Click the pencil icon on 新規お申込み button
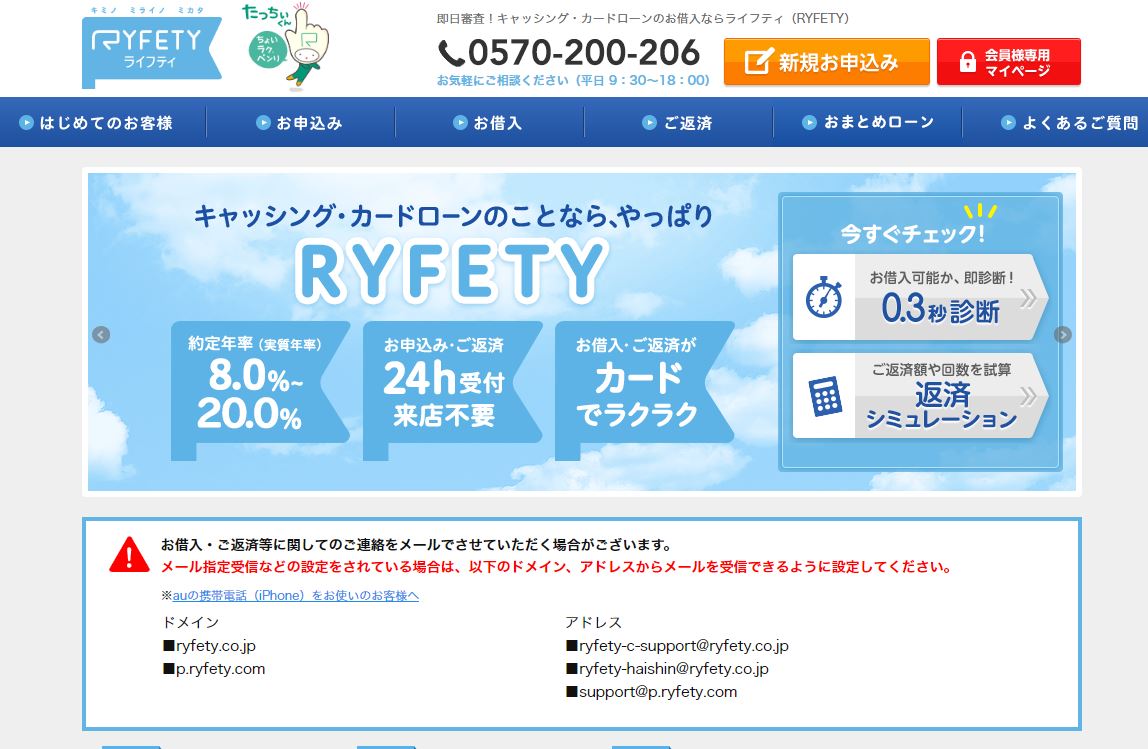This screenshot has width=1148, height=749. (x=759, y=62)
